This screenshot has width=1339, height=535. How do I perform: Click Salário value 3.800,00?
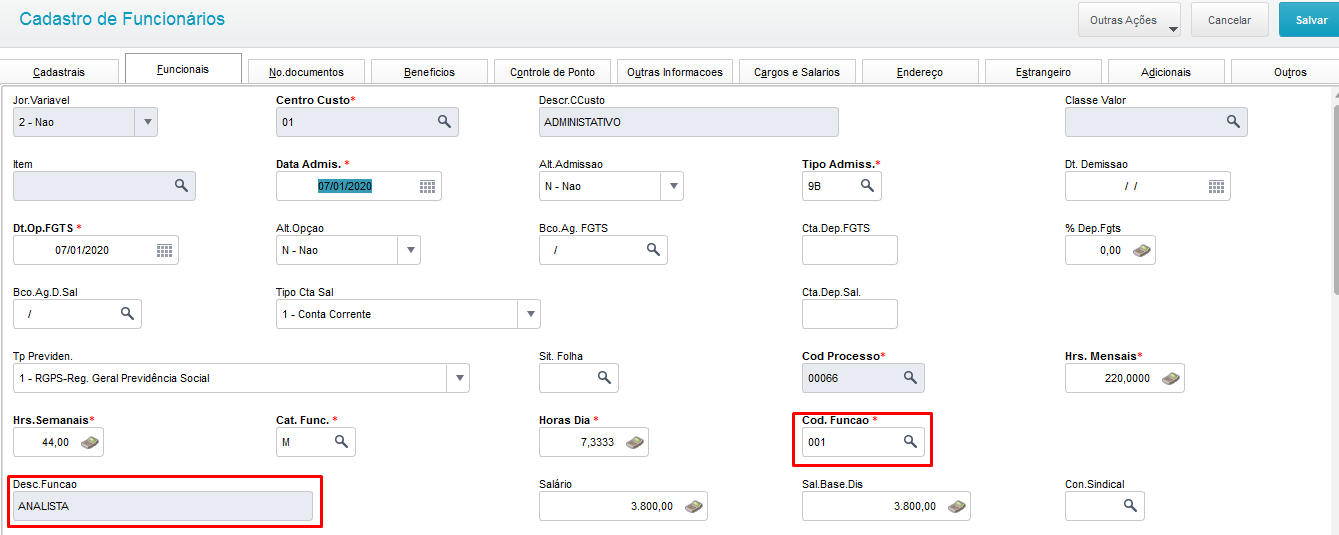pos(652,506)
